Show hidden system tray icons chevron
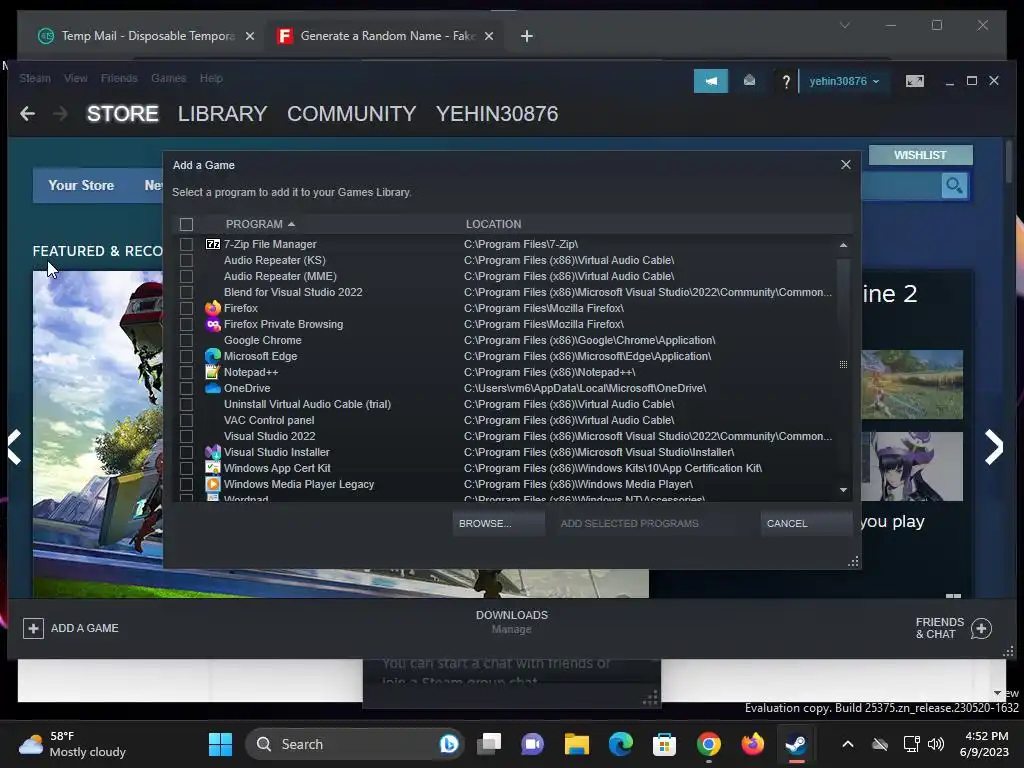Screen dimensions: 1024x768 point(848,744)
